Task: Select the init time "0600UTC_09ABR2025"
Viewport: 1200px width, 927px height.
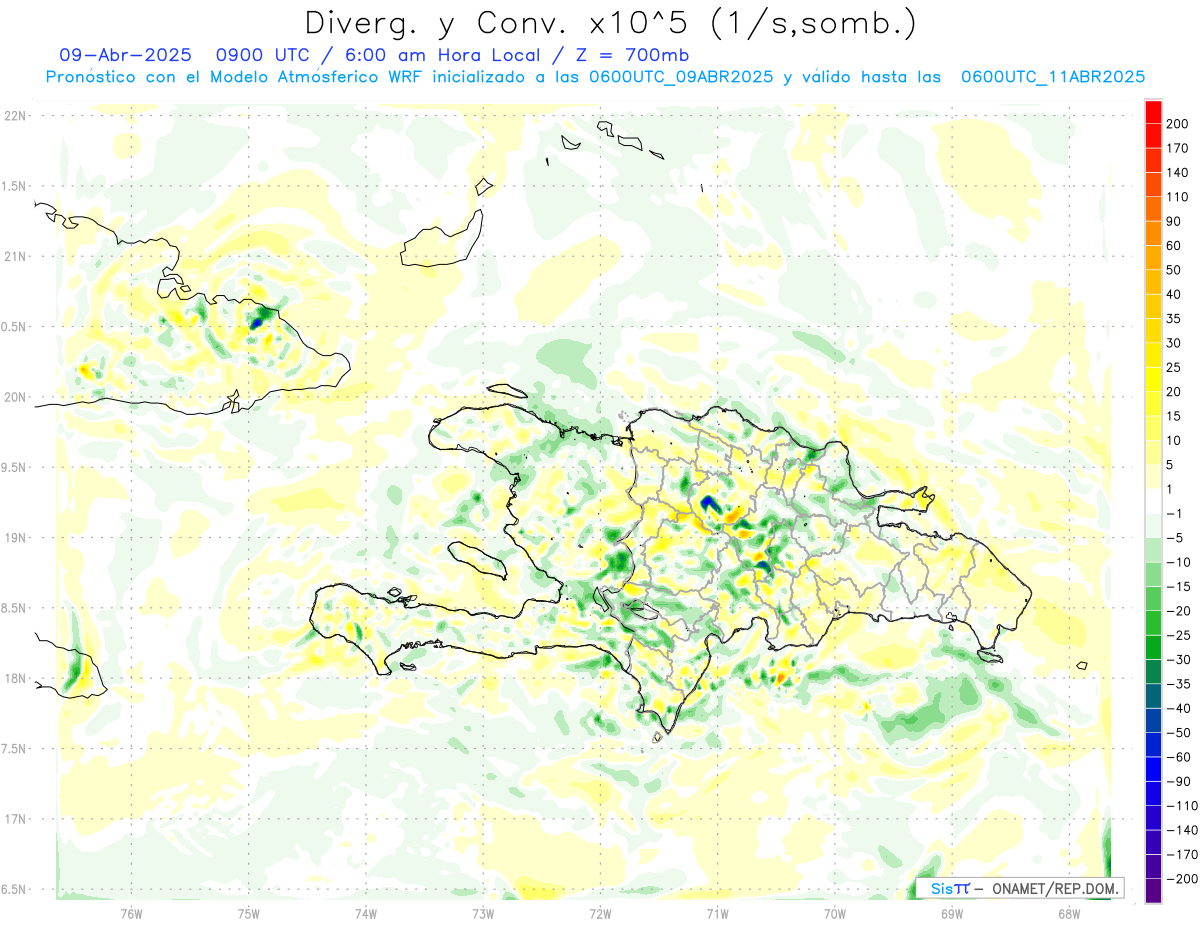Action: tap(681, 76)
